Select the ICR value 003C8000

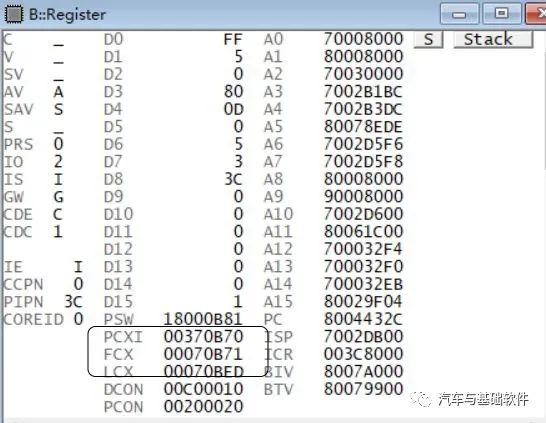(363, 354)
